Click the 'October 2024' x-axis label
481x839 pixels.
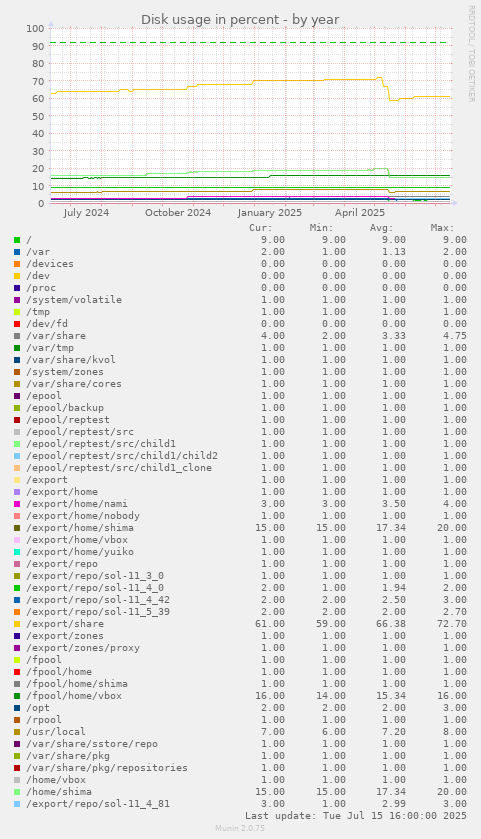click(178, 212)
